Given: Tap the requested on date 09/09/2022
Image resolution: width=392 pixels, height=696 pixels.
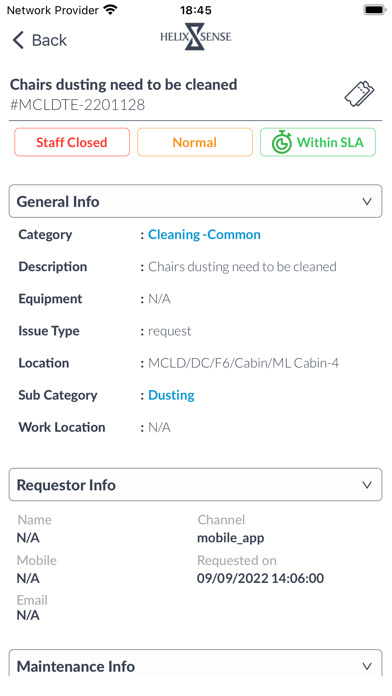Looking at the screenshot, I should coord(233,578).
